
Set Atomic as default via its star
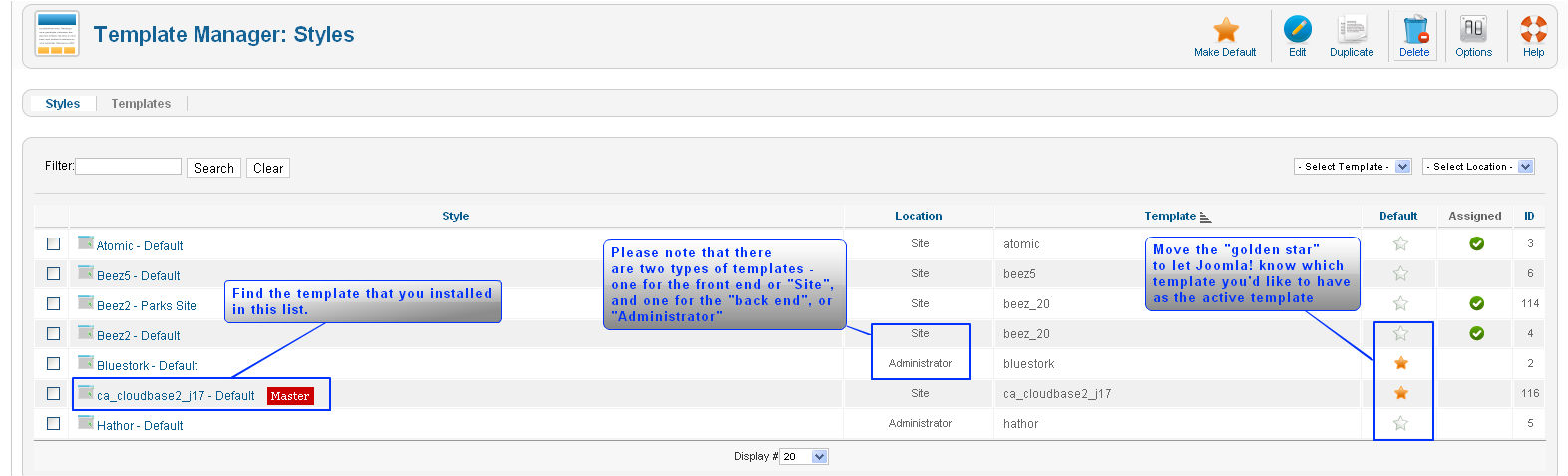1400,243
